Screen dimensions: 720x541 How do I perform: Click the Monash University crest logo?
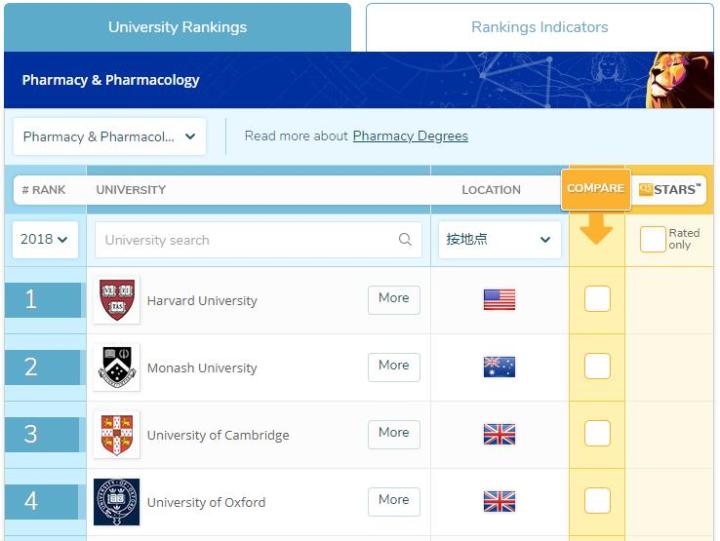click(x=117, y=367)
